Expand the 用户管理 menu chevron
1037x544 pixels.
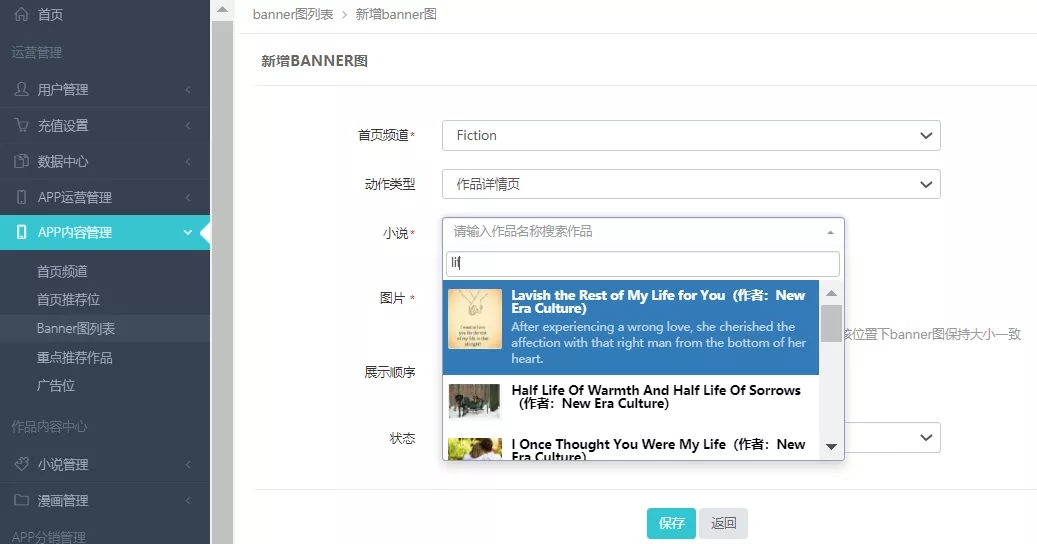point(188,89)
